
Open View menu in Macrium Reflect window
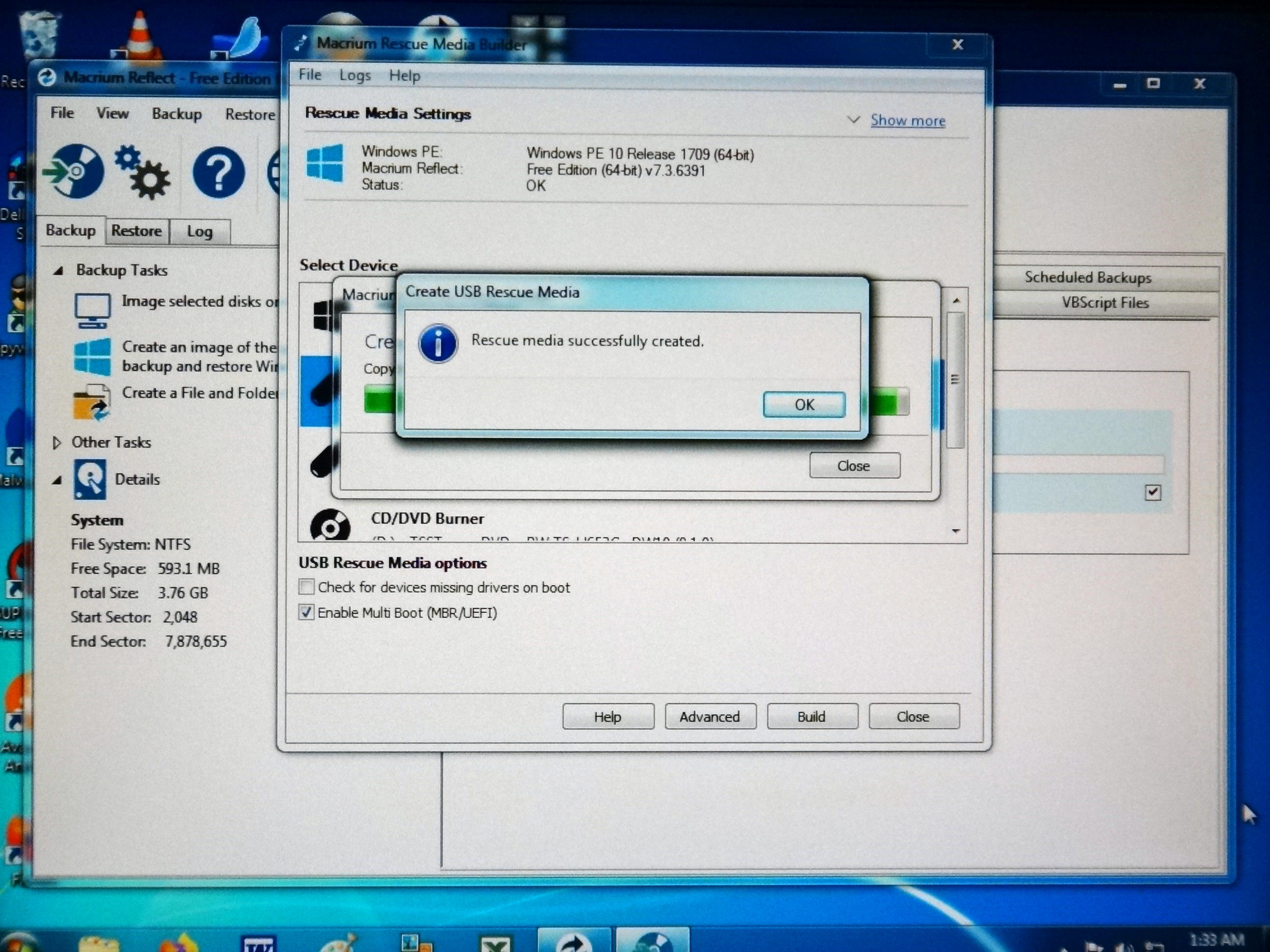click(113, 113)
